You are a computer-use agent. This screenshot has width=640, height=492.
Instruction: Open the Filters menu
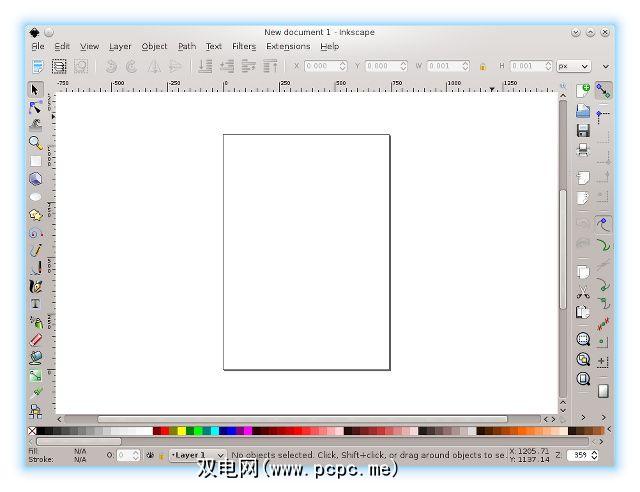244,46
